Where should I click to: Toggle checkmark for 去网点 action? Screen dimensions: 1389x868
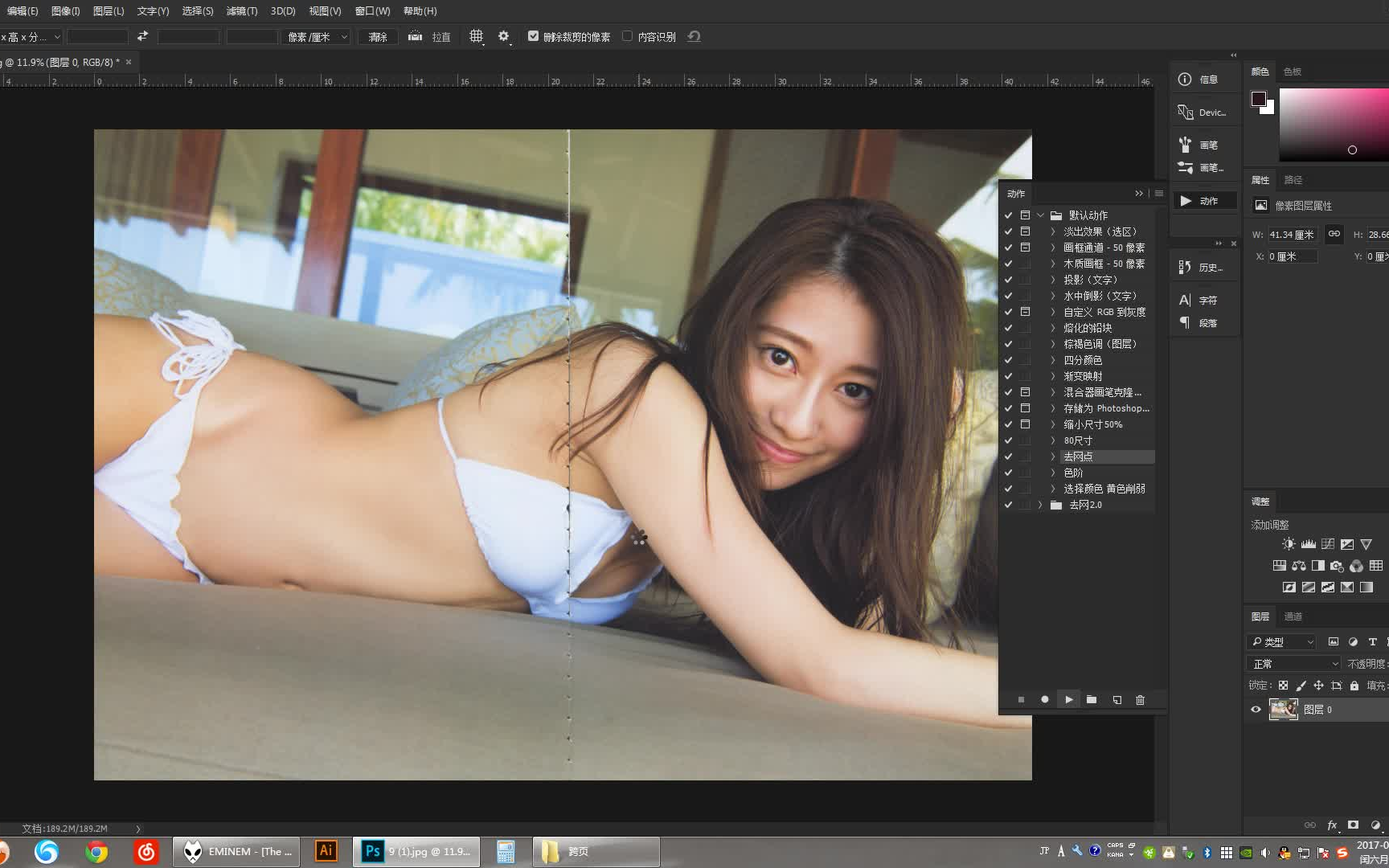click(x=1008, y=457)
